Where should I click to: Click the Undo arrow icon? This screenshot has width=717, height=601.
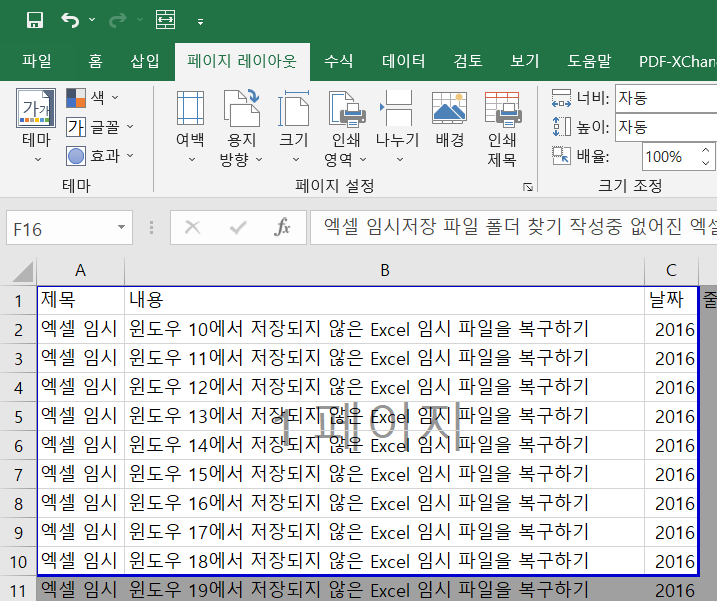click(70, 20)
